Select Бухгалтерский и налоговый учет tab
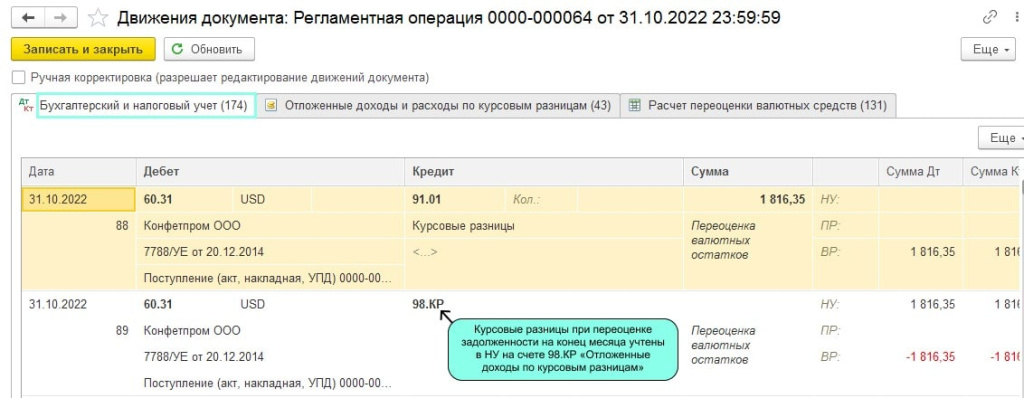Screen dimensions: 1024x398 [x=146, y=106]
